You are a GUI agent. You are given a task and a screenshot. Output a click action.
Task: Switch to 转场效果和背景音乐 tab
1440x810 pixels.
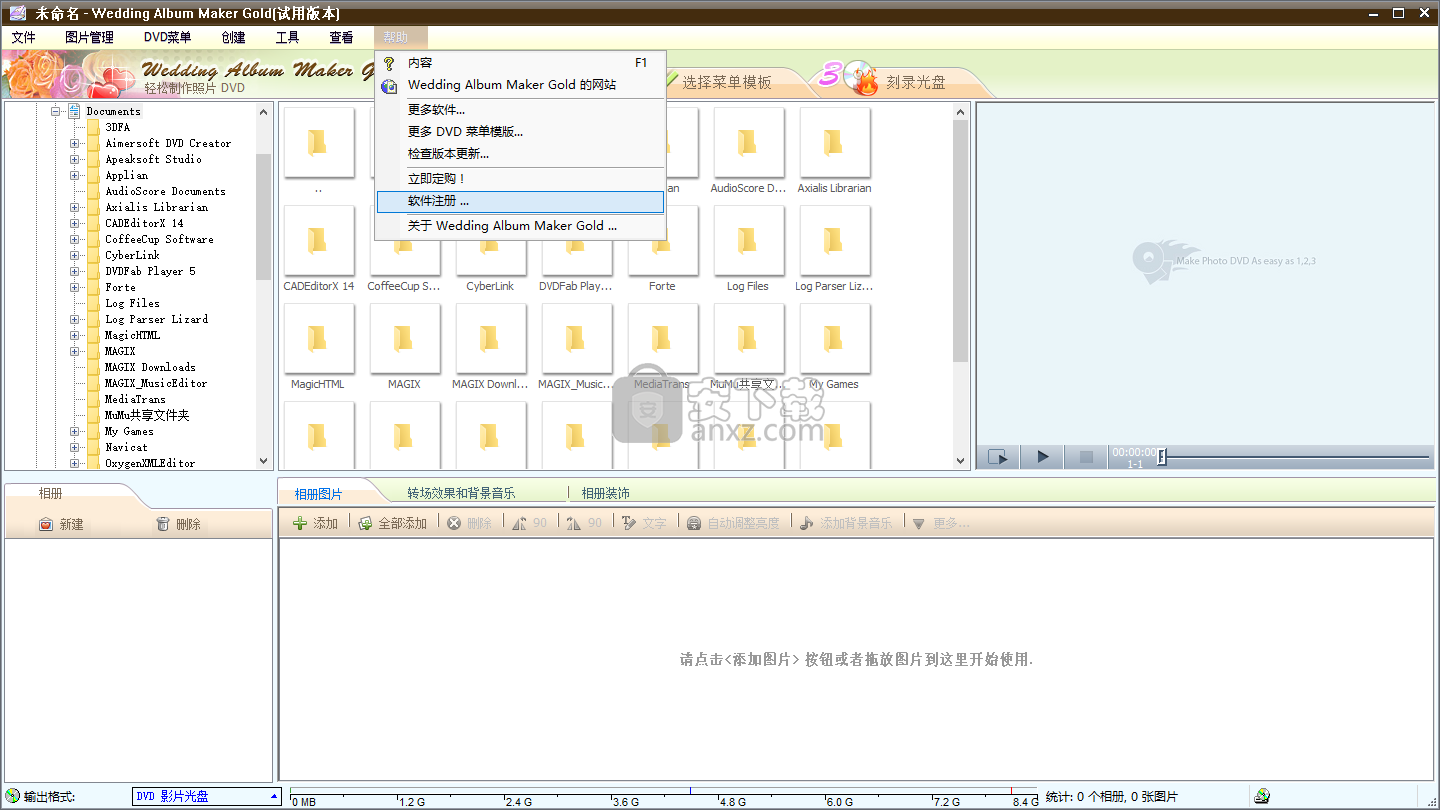461,493
